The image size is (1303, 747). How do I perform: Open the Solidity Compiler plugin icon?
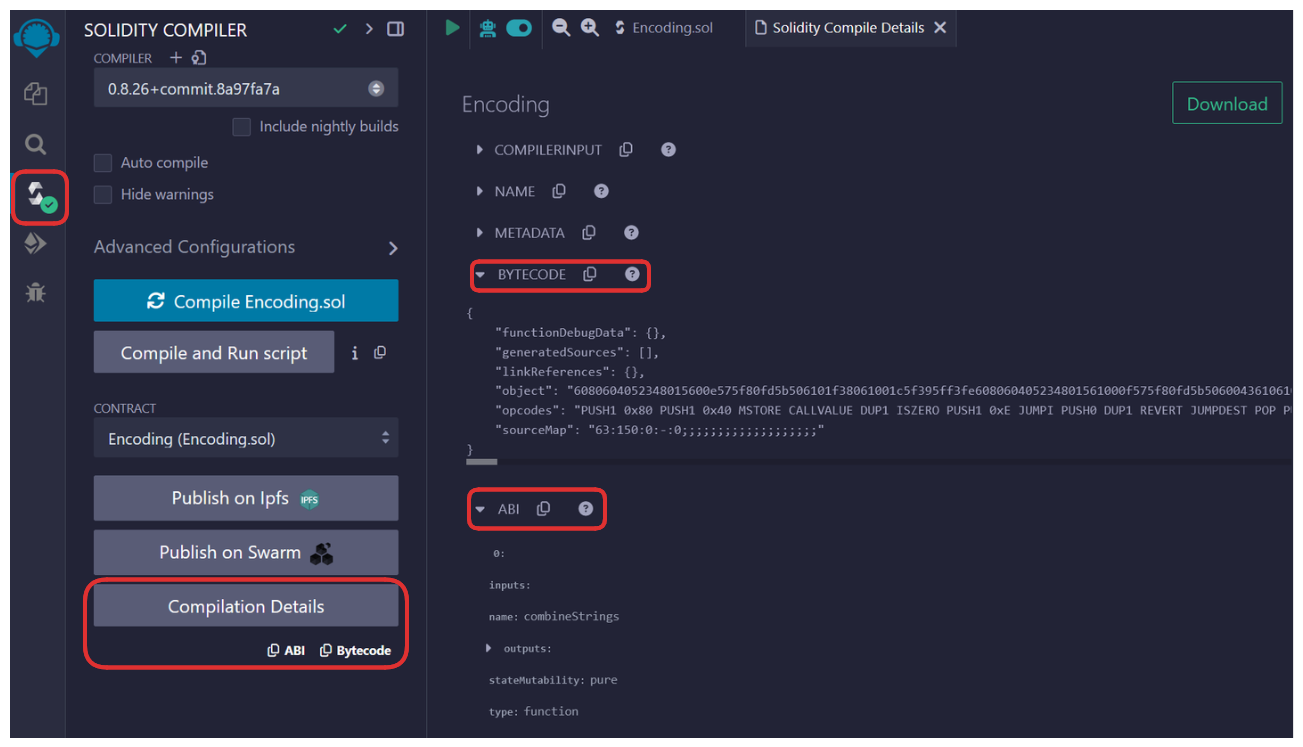coord(39,197)
